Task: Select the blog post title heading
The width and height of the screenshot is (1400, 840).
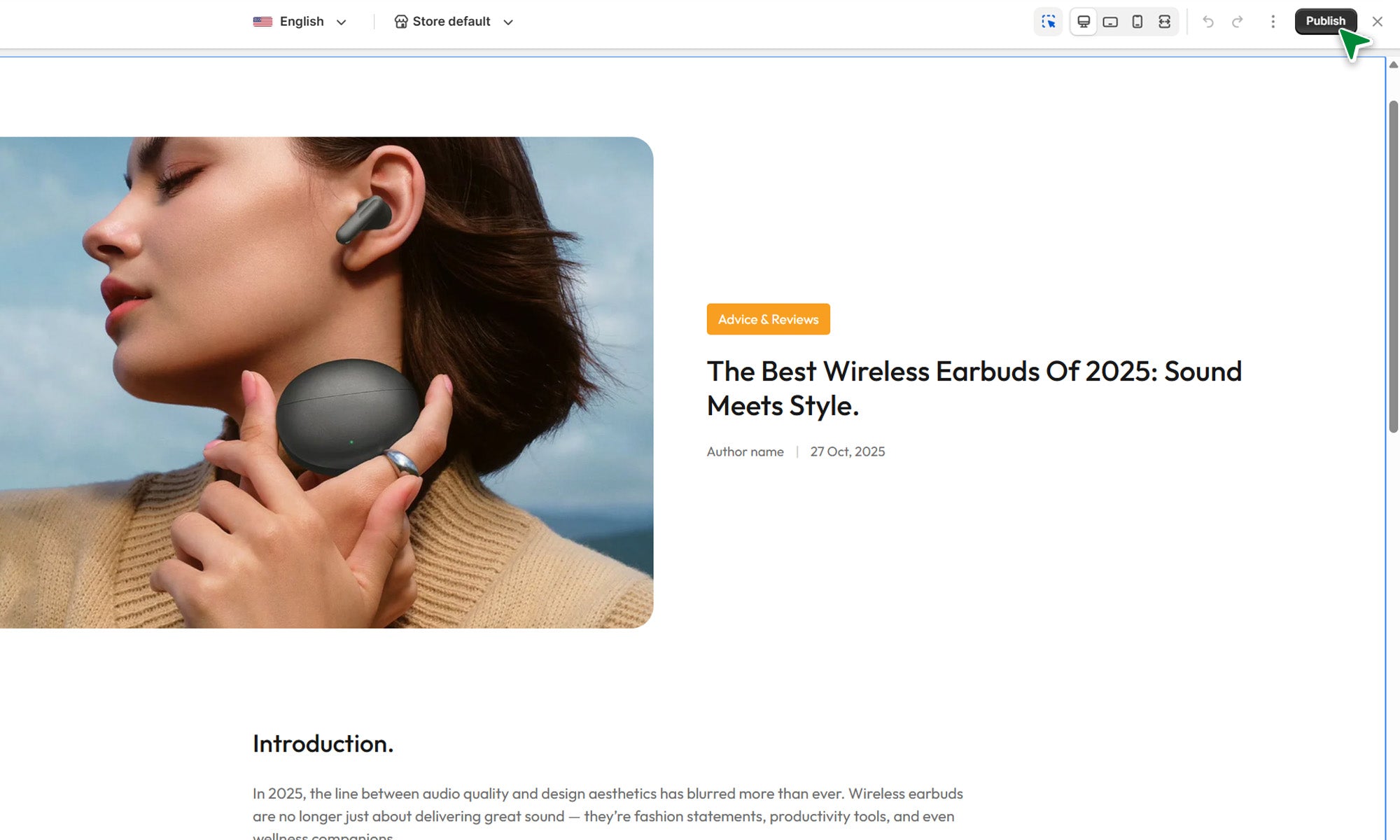Action: [973, 388]
